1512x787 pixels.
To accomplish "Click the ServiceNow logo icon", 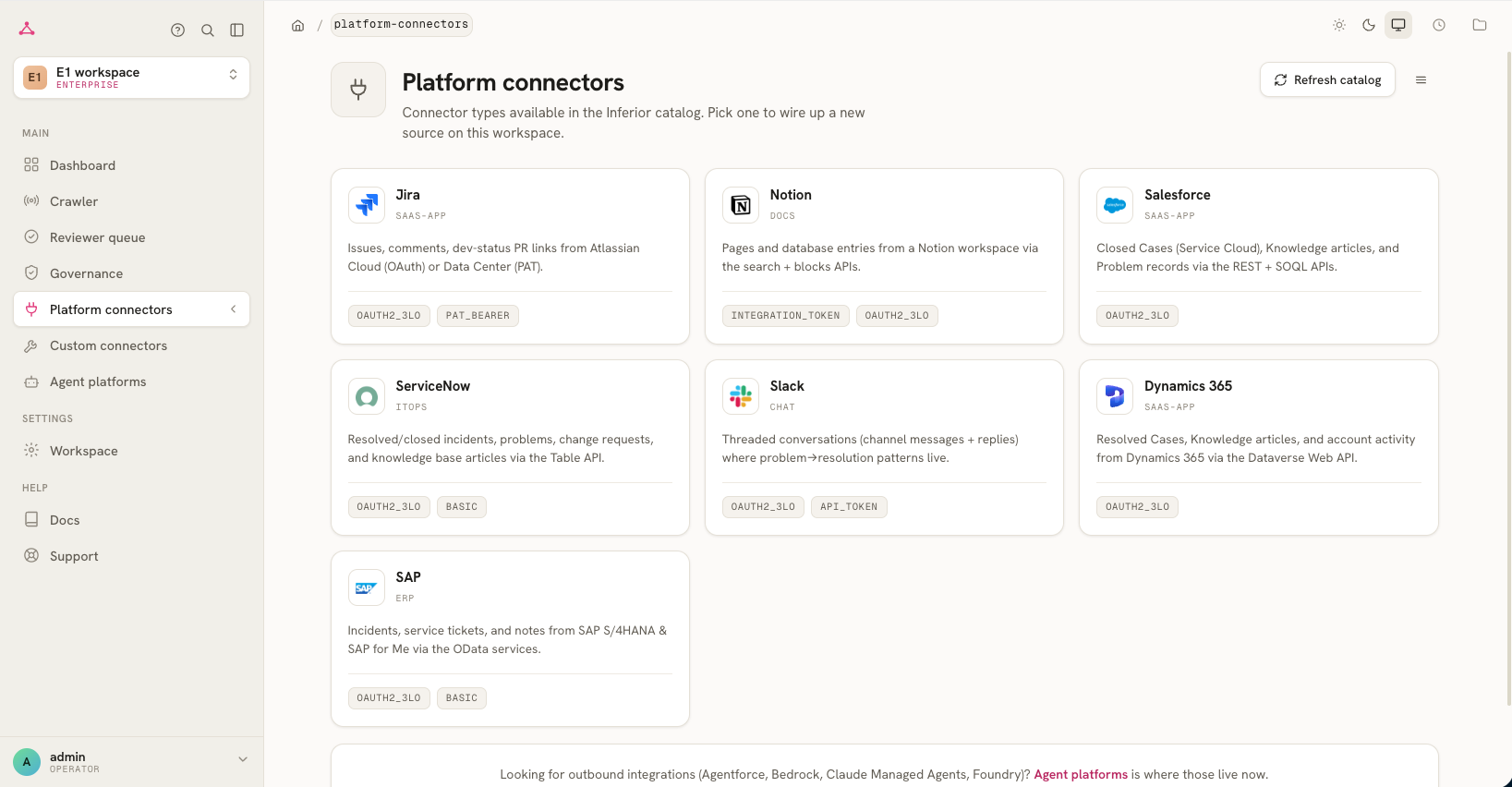I will click(367, 396).
